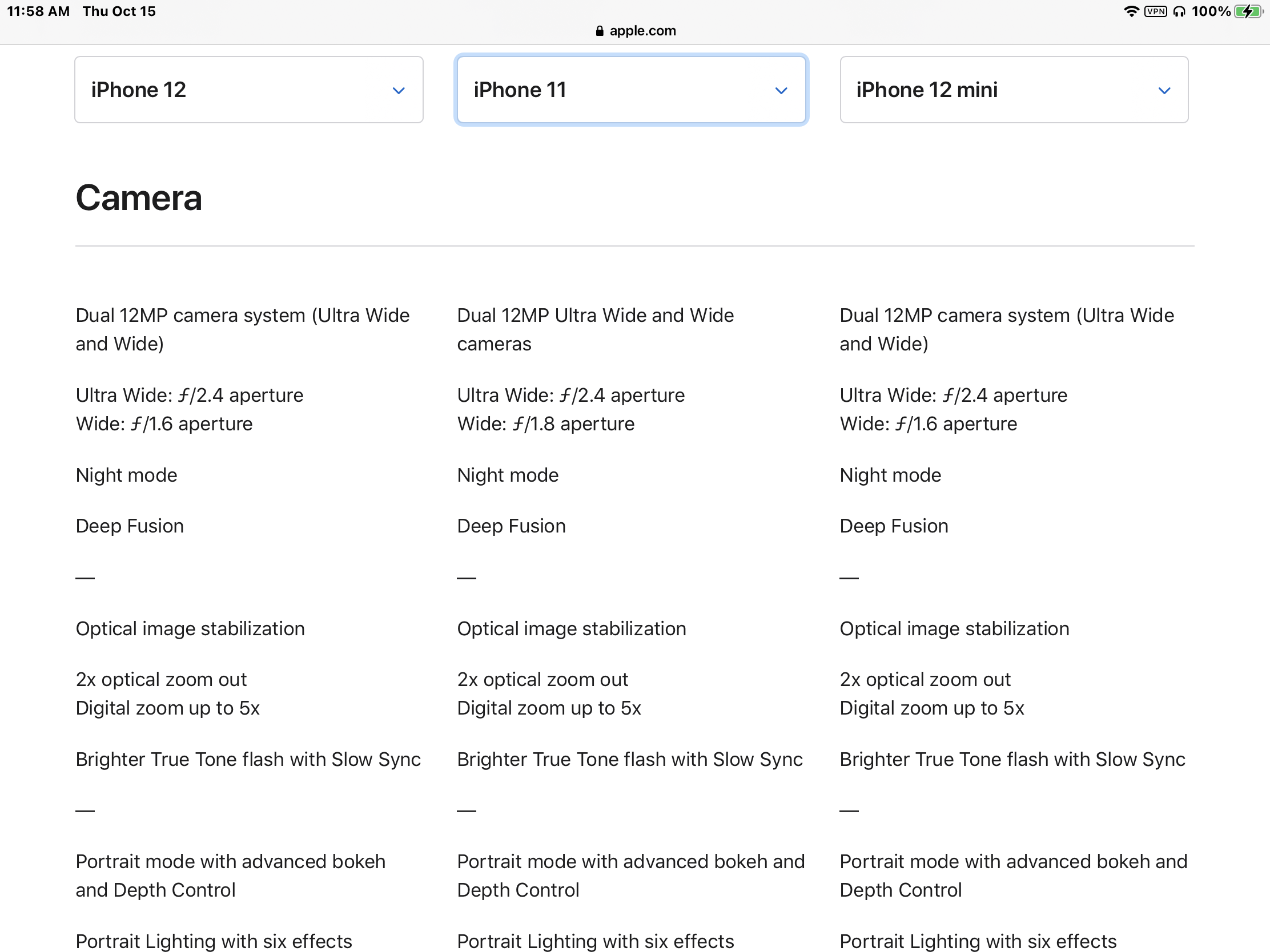Click Night mode in the iPhone 12 column
Image resolution: width=1270 pixels, height=952 pixels.
coord(126,475)
